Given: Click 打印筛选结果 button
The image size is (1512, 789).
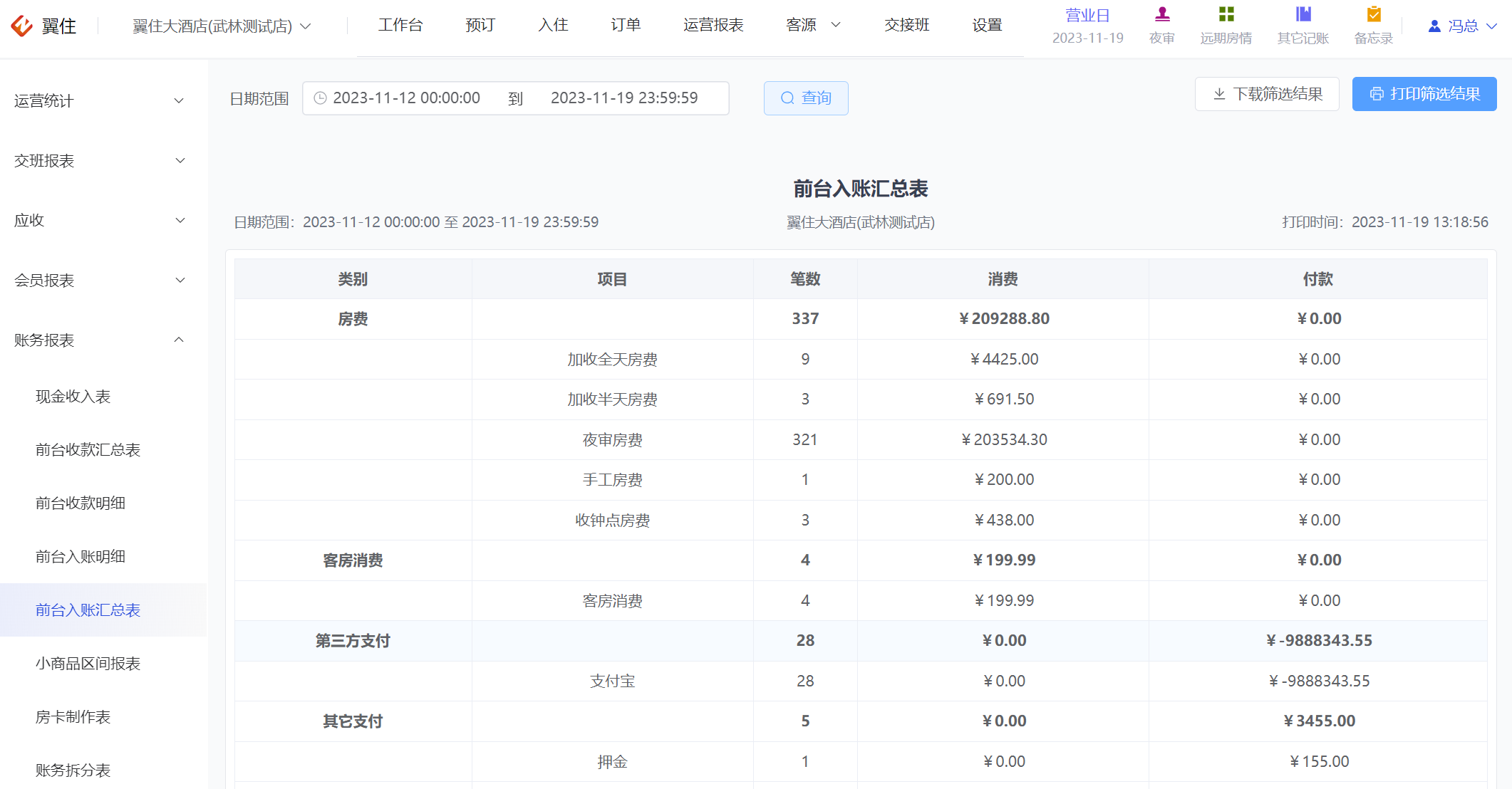Looking at the screenshot, I should (1424, 94).
